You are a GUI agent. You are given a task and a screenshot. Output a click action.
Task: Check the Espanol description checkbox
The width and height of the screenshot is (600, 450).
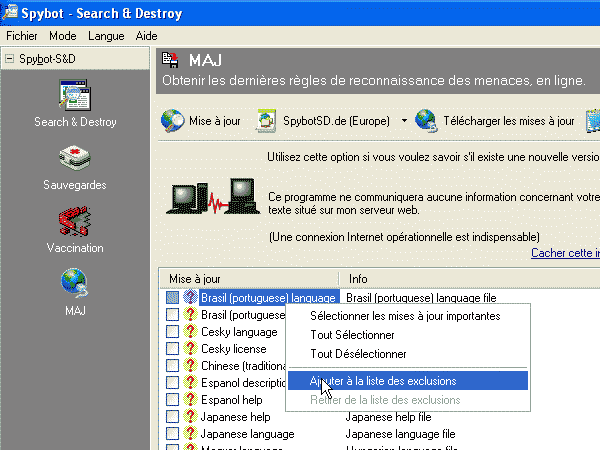[x=173, y=382]
